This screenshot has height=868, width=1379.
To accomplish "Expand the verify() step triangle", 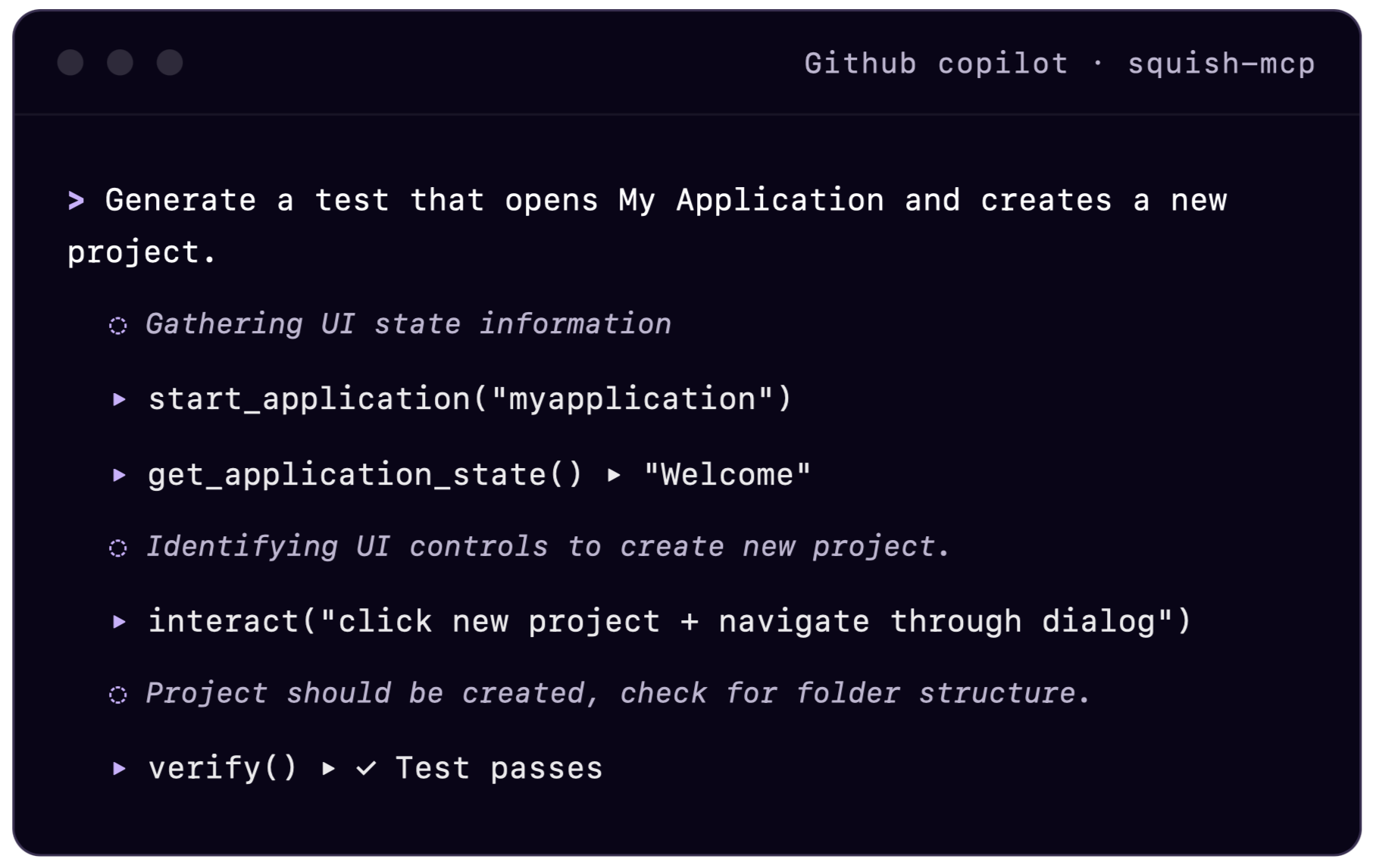I will 119,769.
